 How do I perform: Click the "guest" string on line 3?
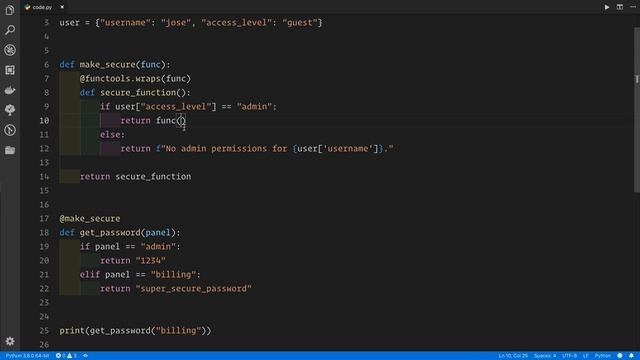pyautogui.click(x=300, y=22)
